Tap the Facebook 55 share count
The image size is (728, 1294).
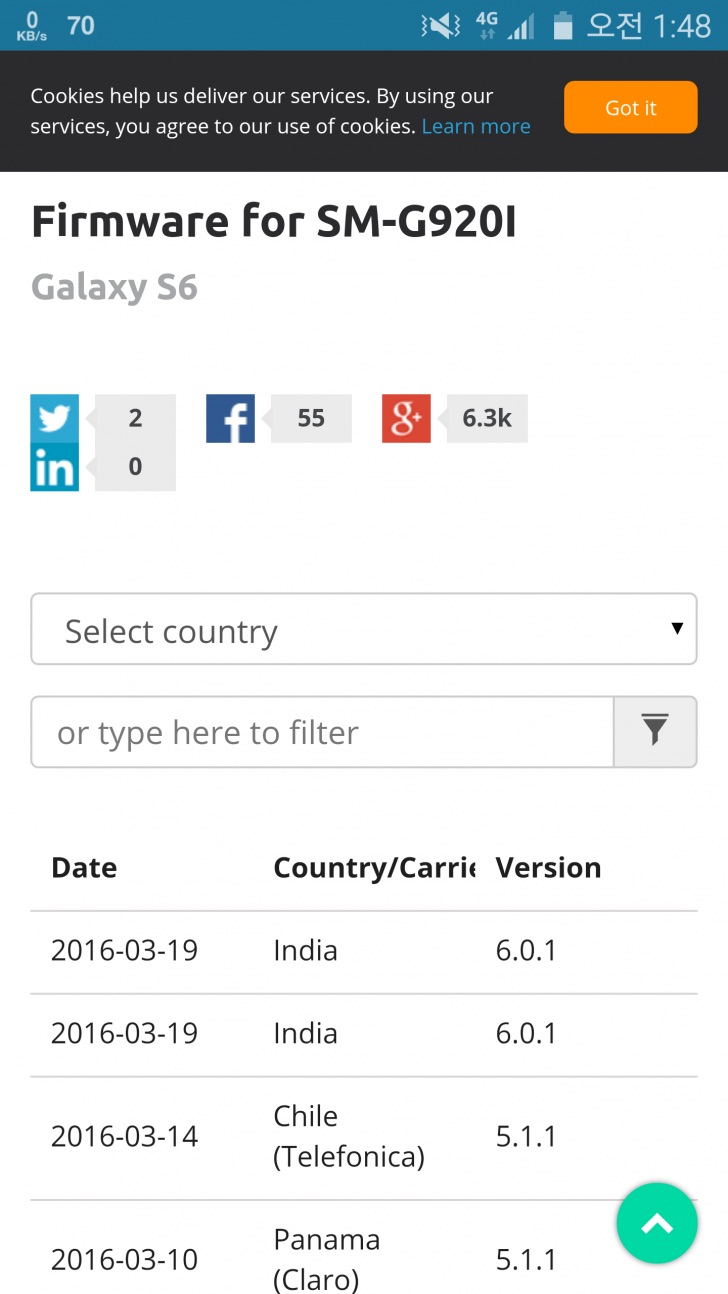click(311, 418)
